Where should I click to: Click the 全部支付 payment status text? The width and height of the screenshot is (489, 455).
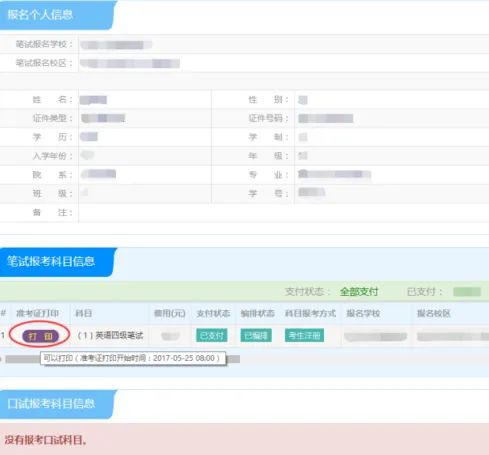coord(359,292)
